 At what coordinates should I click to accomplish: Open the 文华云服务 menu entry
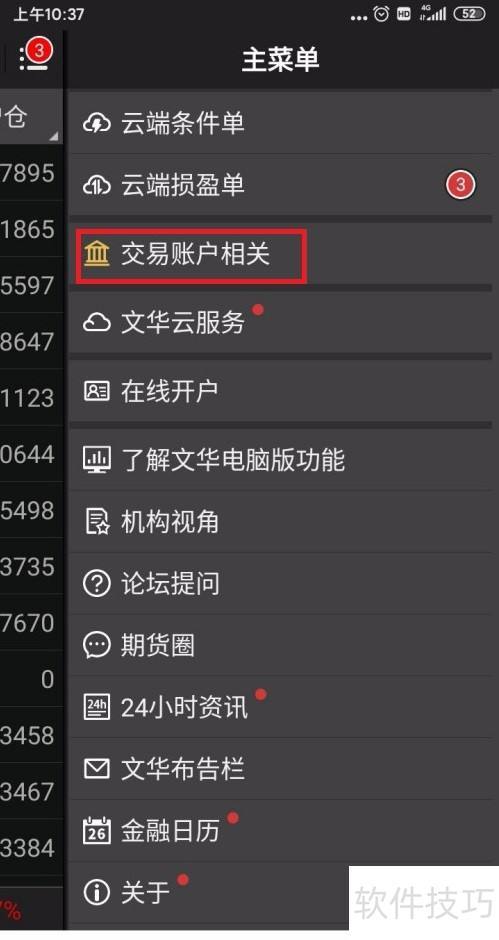[281, 323]
